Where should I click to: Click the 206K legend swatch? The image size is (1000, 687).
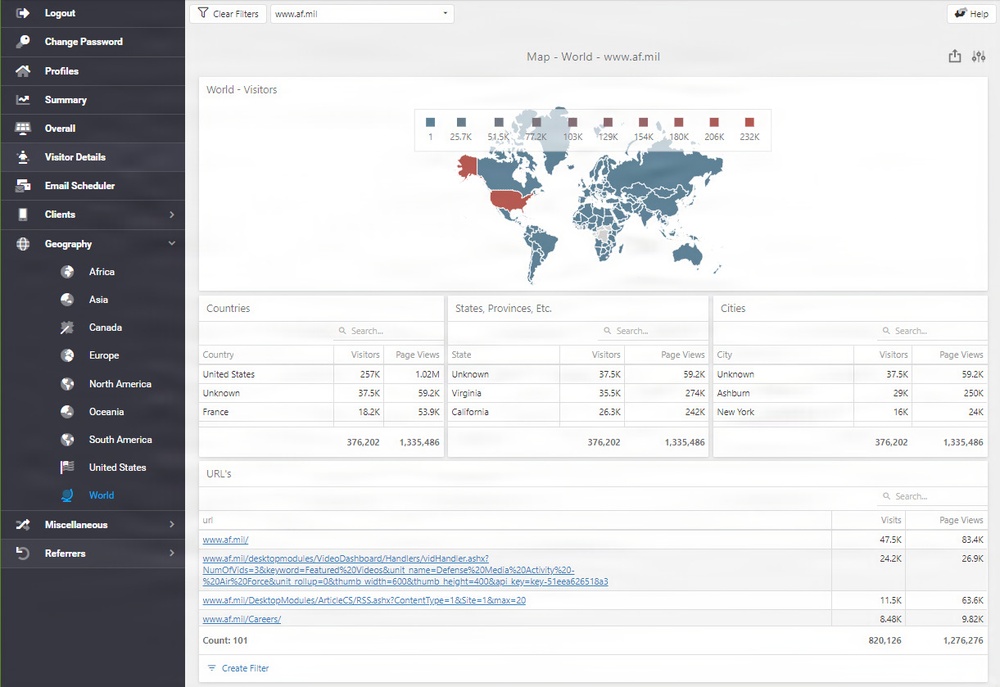pyautogui.click(x=714, y=122)
